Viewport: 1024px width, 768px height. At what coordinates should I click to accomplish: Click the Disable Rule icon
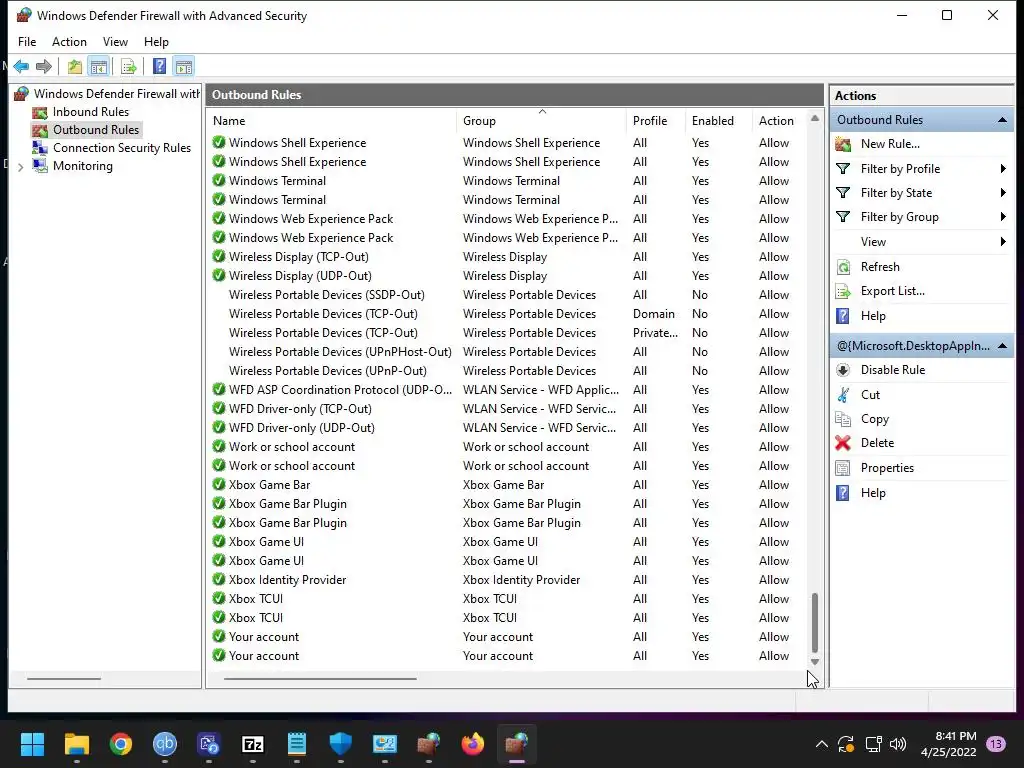coord(843,370)
